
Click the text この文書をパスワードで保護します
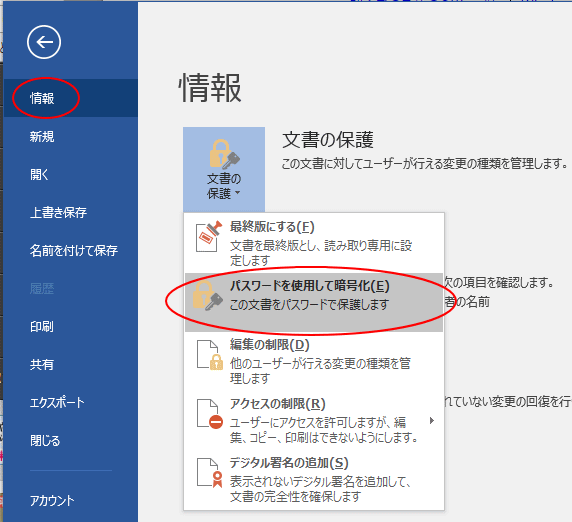pyautogui.click(x=309, y=305)
